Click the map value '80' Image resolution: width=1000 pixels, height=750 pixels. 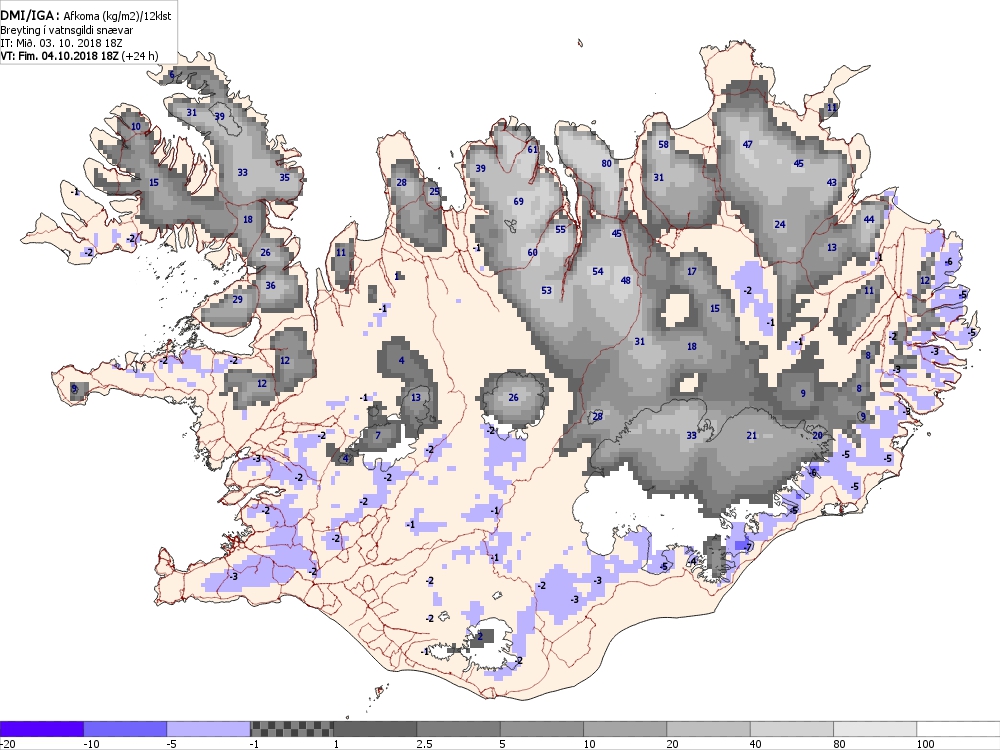point(607,163)
